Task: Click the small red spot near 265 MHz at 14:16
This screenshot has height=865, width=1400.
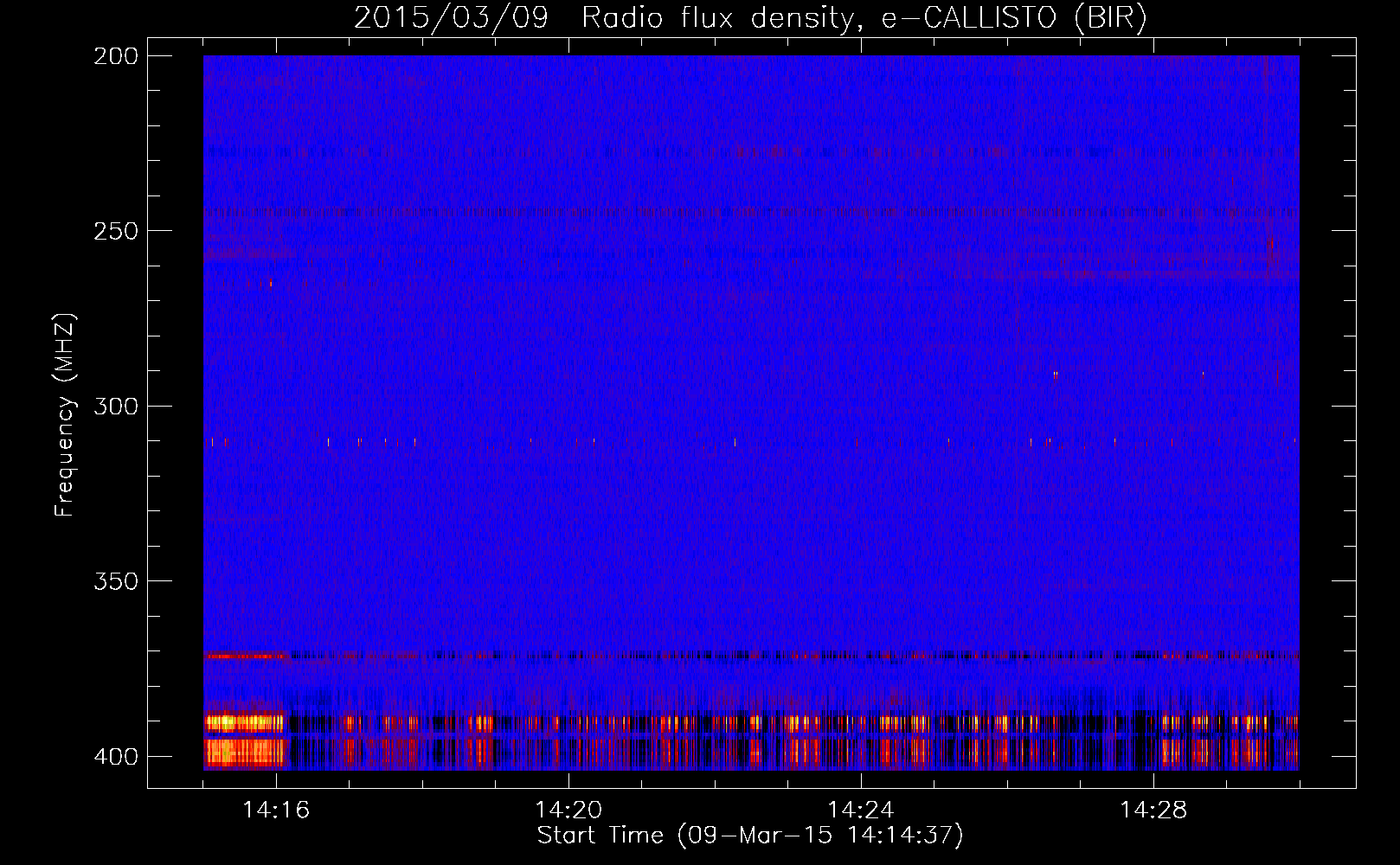Action: coord(271,283)
